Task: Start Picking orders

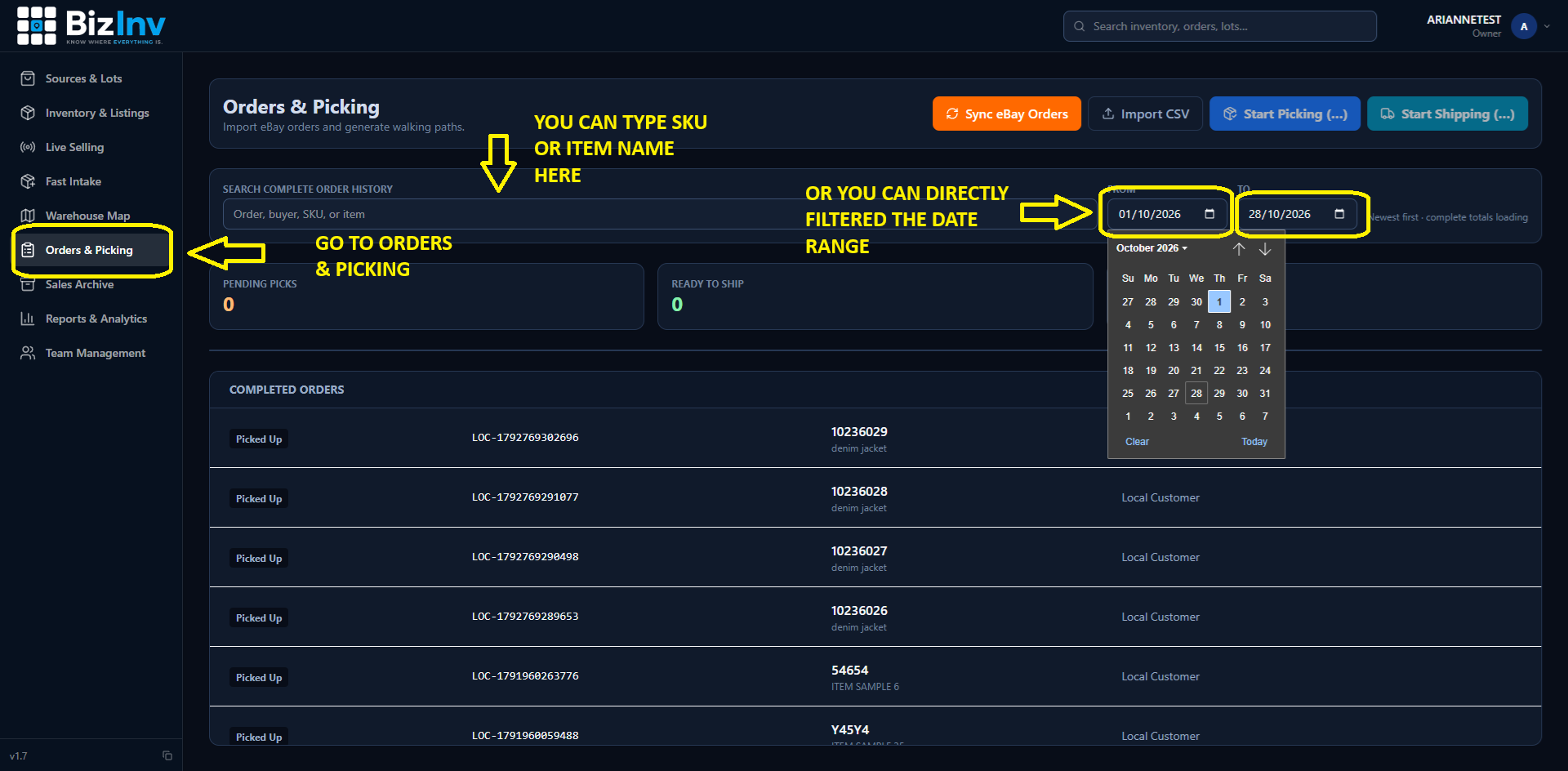Action: click(x=1285, y=114)
